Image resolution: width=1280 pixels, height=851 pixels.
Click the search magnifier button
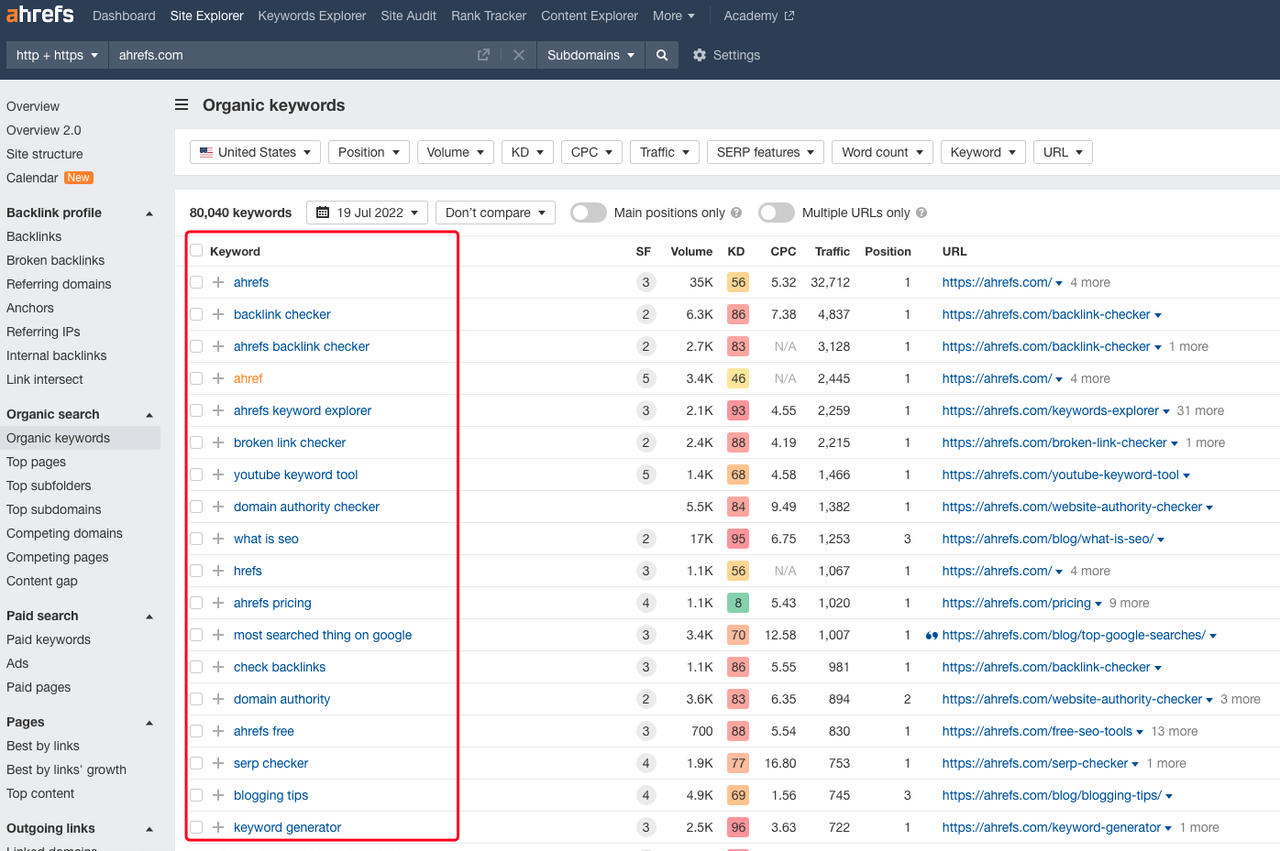point(661,55)
